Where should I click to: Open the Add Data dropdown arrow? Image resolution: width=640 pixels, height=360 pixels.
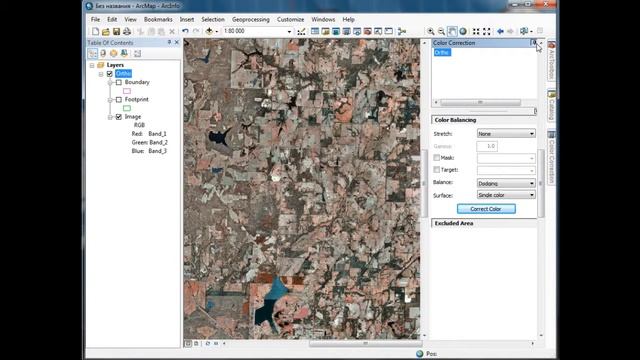pos(217,31)
